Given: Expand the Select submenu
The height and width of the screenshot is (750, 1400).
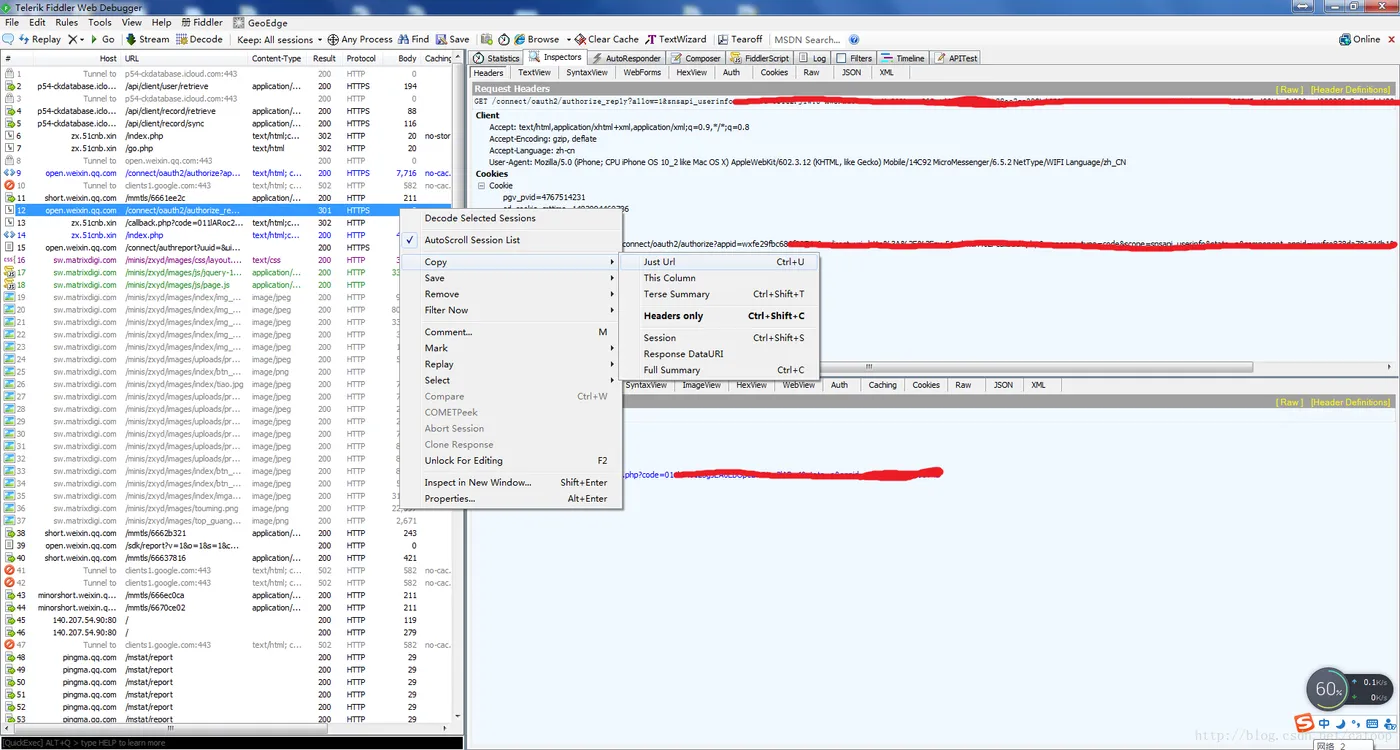Looking at the screenshot, I should [x=510, y=380].
